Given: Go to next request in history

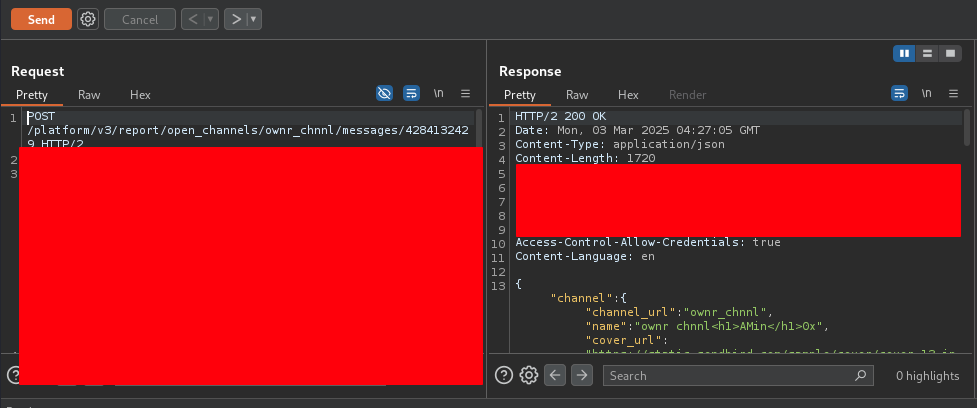Looking at the screenshot, I should coord(235,19).
